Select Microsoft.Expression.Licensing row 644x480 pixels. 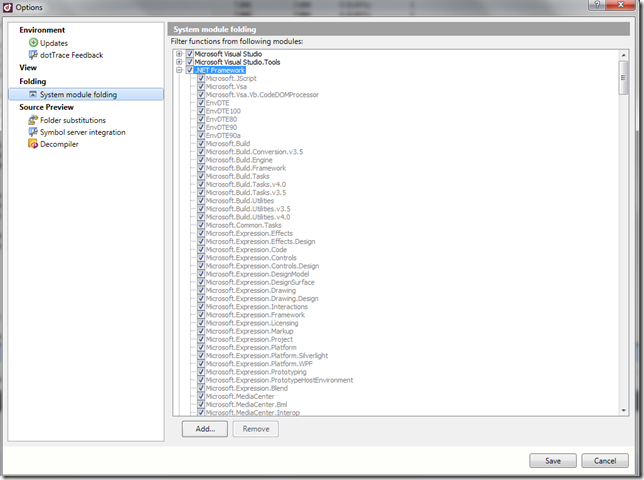pyautogui.click(x=252, y=323)
